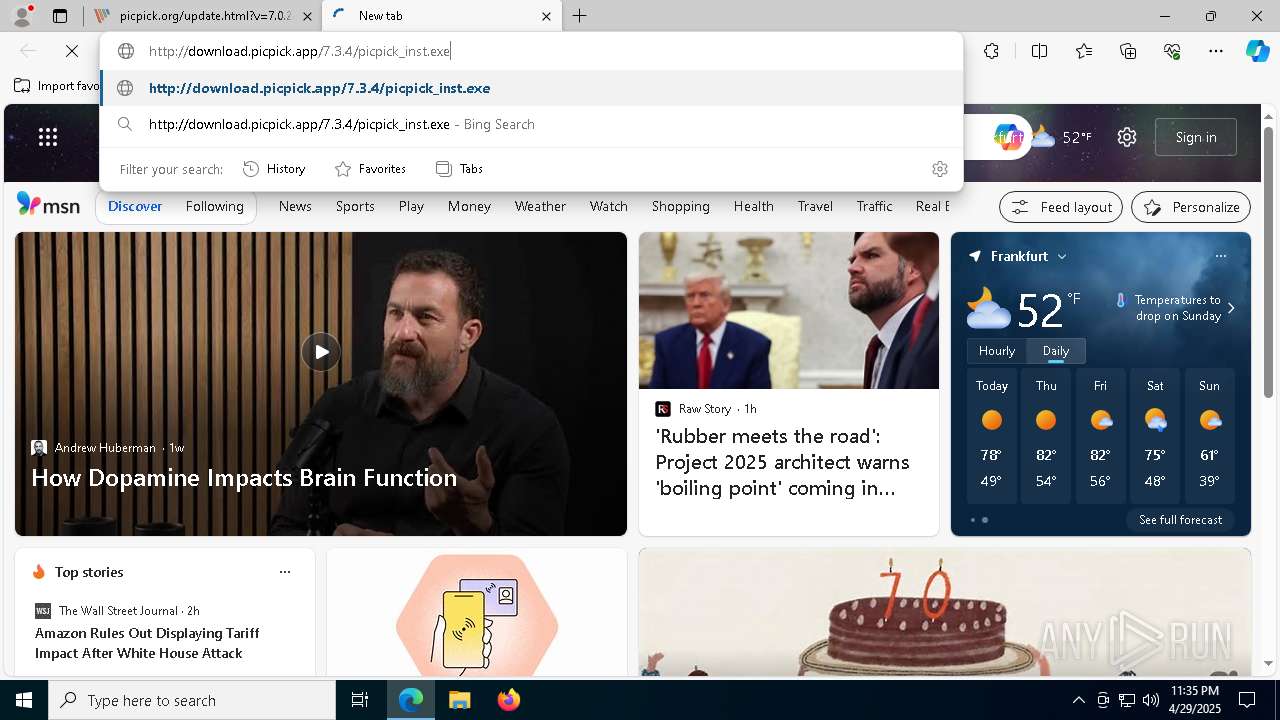Viewport: 1280px width, 720px height.
Task: Open address bar suggestion settings gear
Action: coord(939,169)
